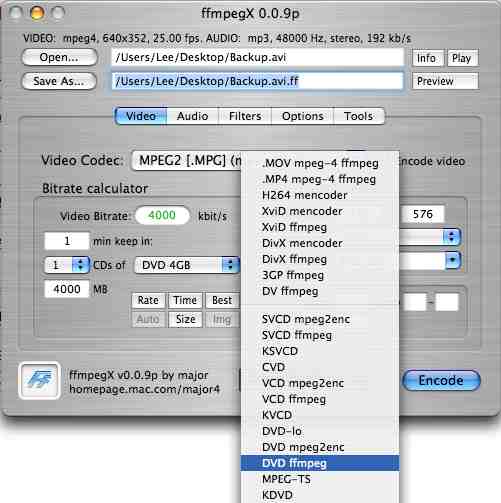Screen dimensions: 501x503
Task: Click the 4000 MB size field
Action: (x=67, y=289)
